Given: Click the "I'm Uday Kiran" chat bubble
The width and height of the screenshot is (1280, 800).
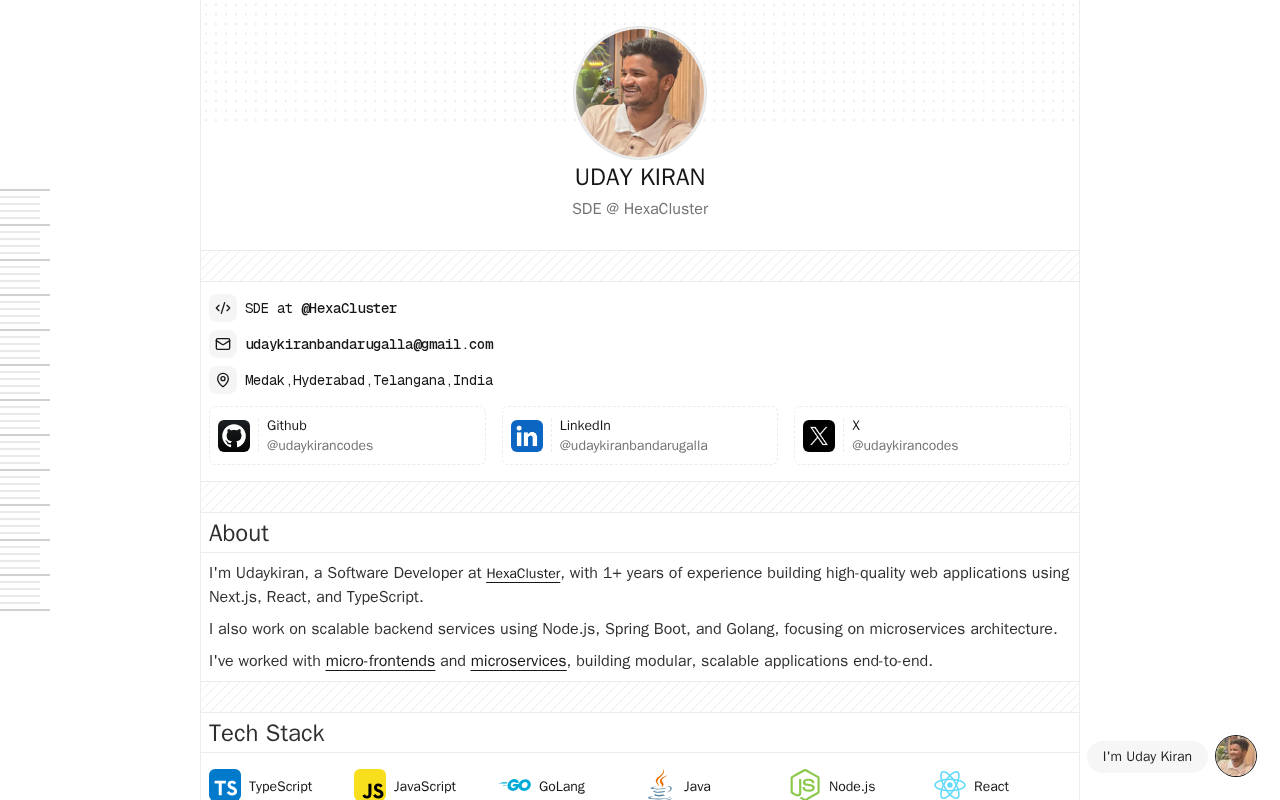Looking at the screenshot, I should point(1147,757).
